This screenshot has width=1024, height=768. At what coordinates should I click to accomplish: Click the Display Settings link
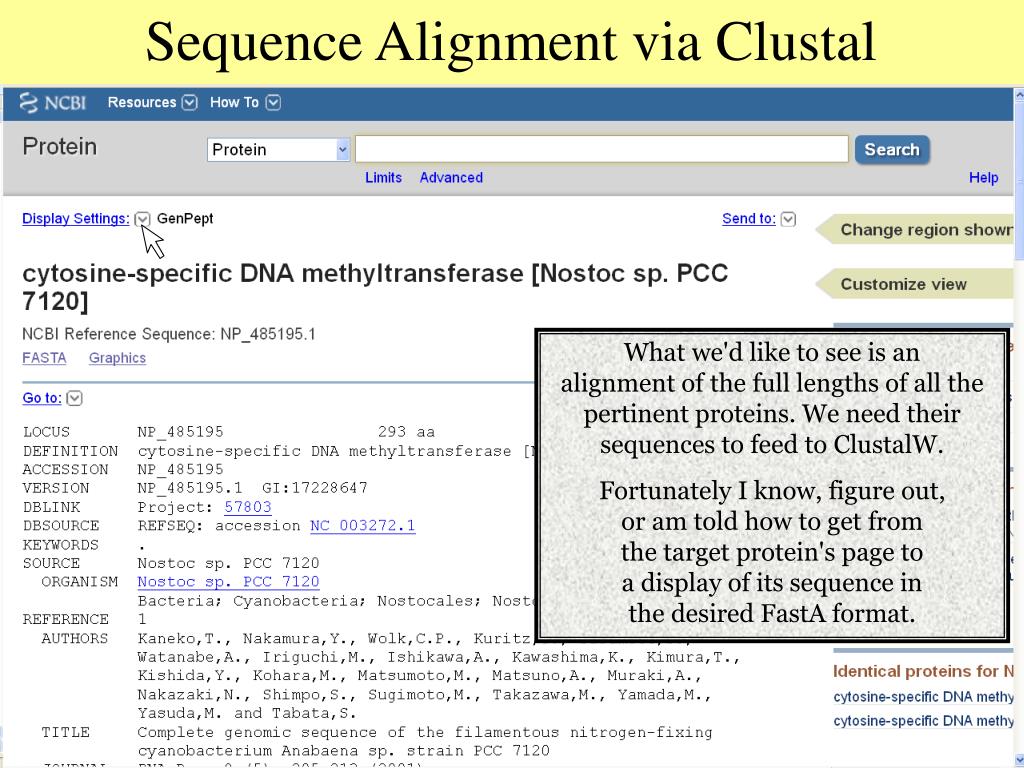coord(76,219)
